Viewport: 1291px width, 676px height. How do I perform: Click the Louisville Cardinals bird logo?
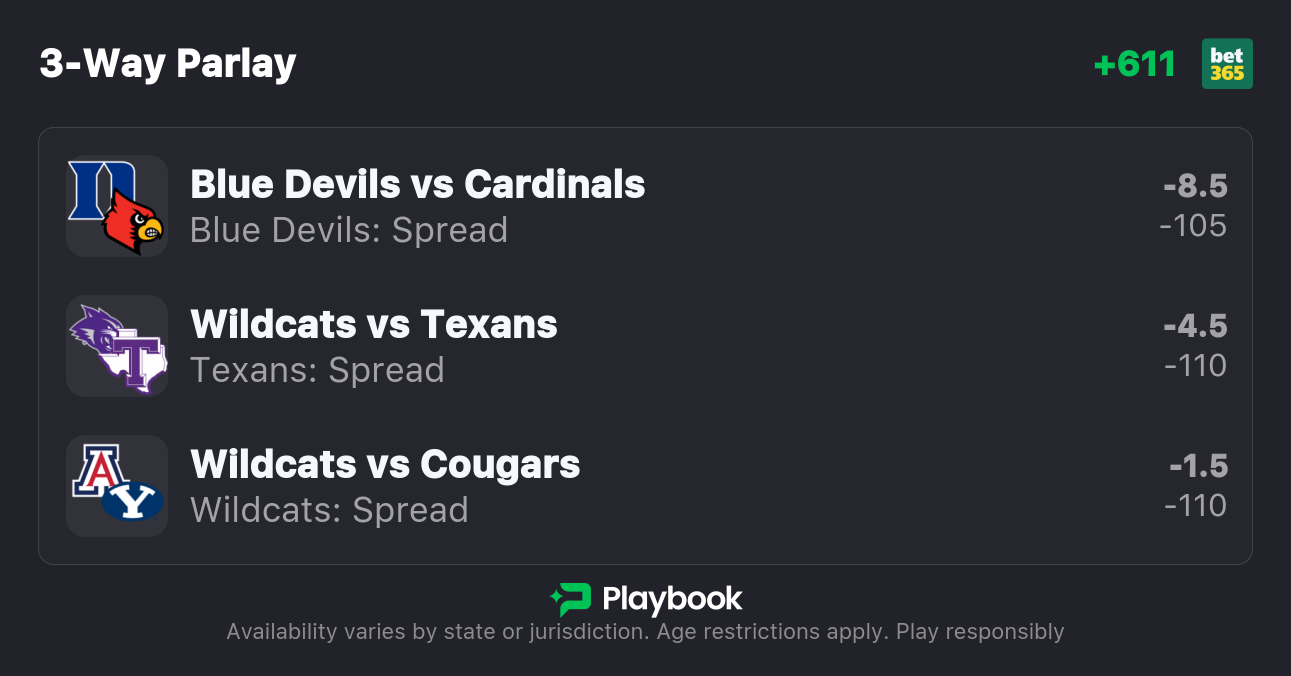(x=134, y=224)
